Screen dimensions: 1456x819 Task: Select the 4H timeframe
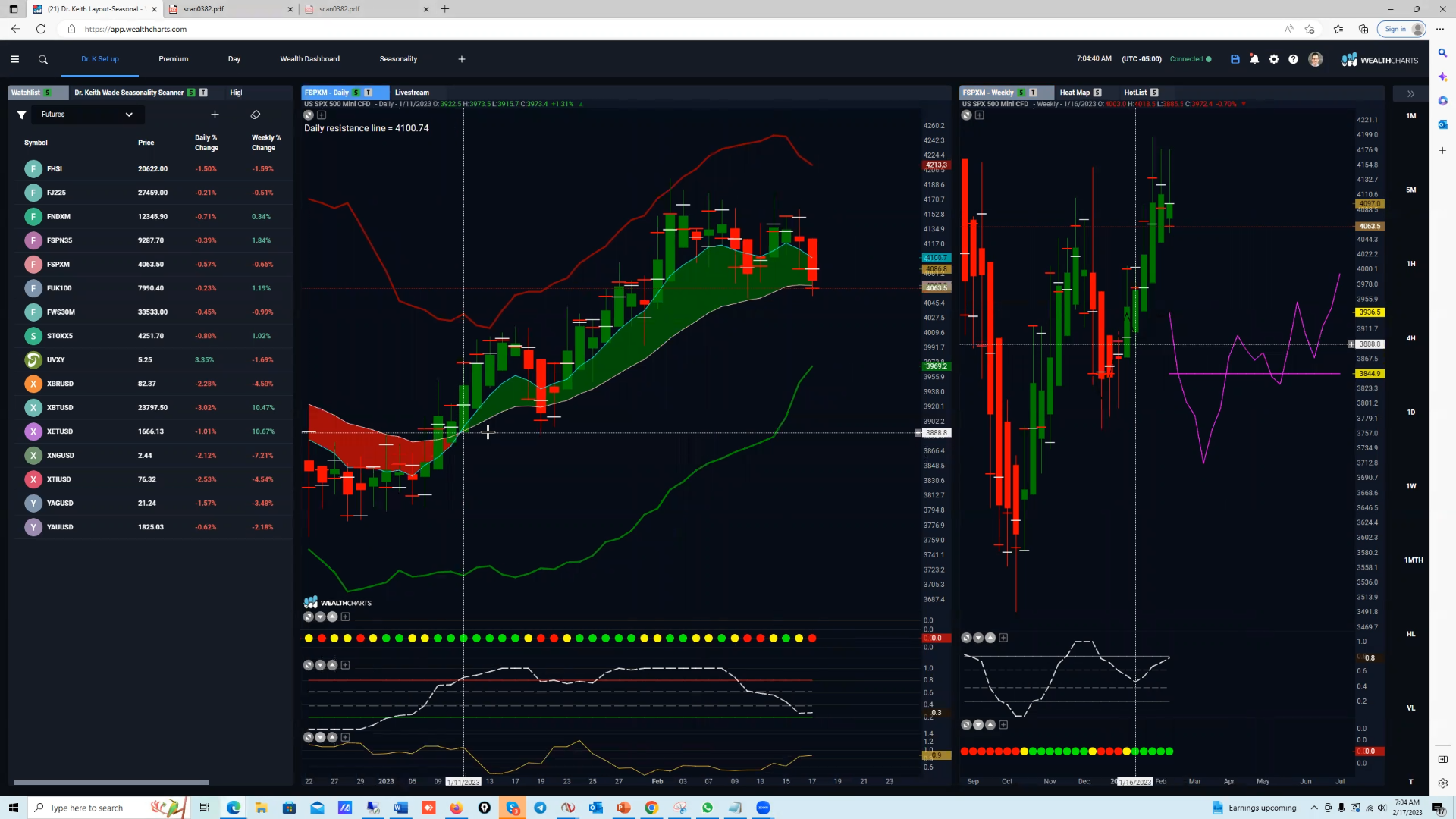click(1410, 338)
